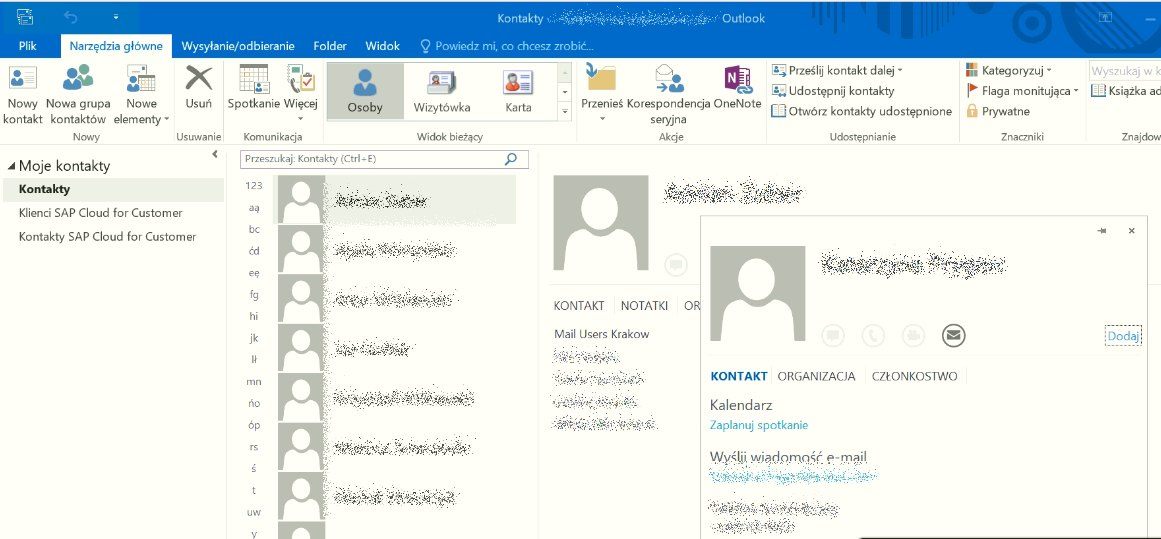Expand the current view gallery
The image size is (1161, 539).
coord(566,111)
